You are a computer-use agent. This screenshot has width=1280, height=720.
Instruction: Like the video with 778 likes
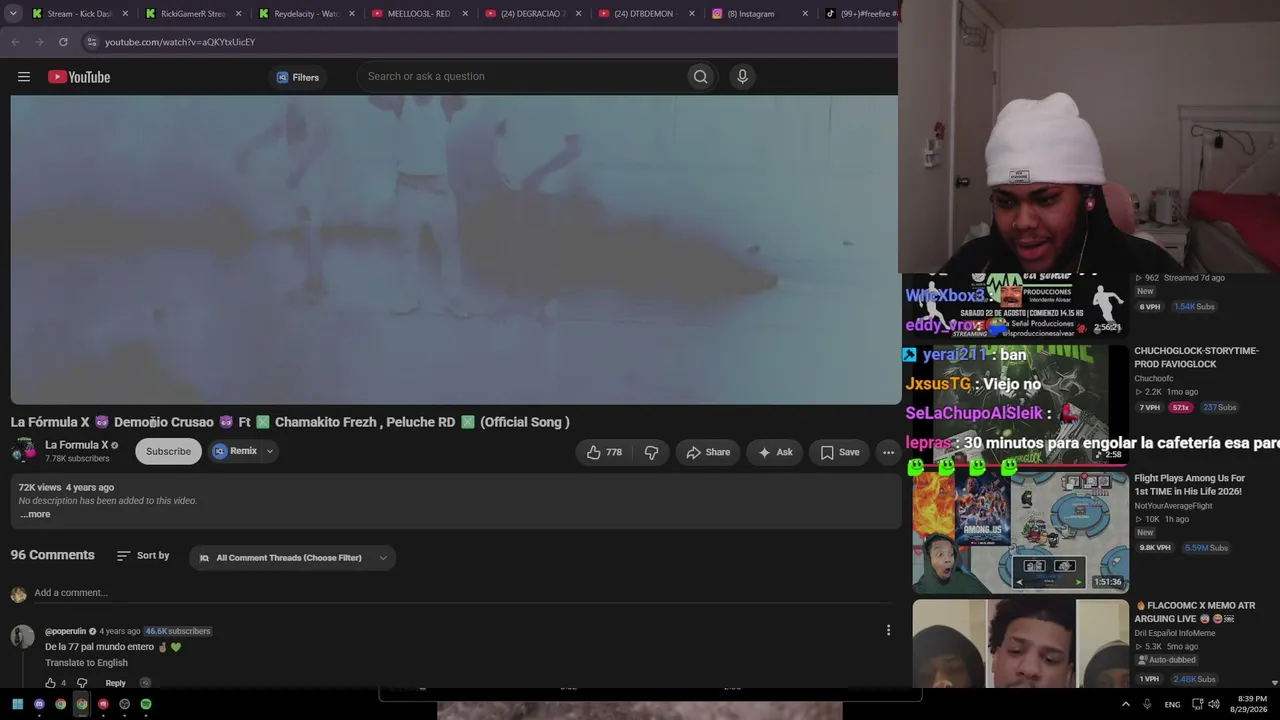(x=604, y=452)
